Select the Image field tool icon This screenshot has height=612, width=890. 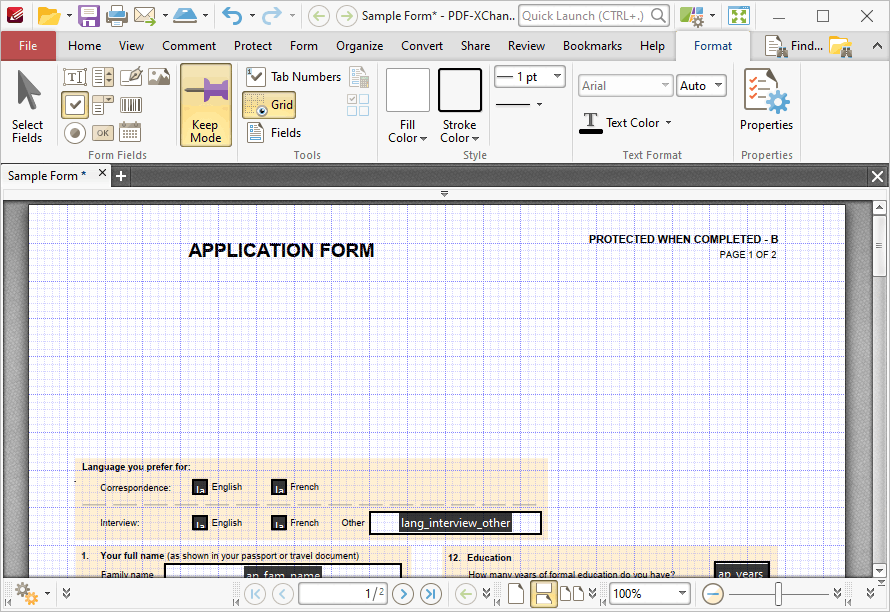point(158,77)
